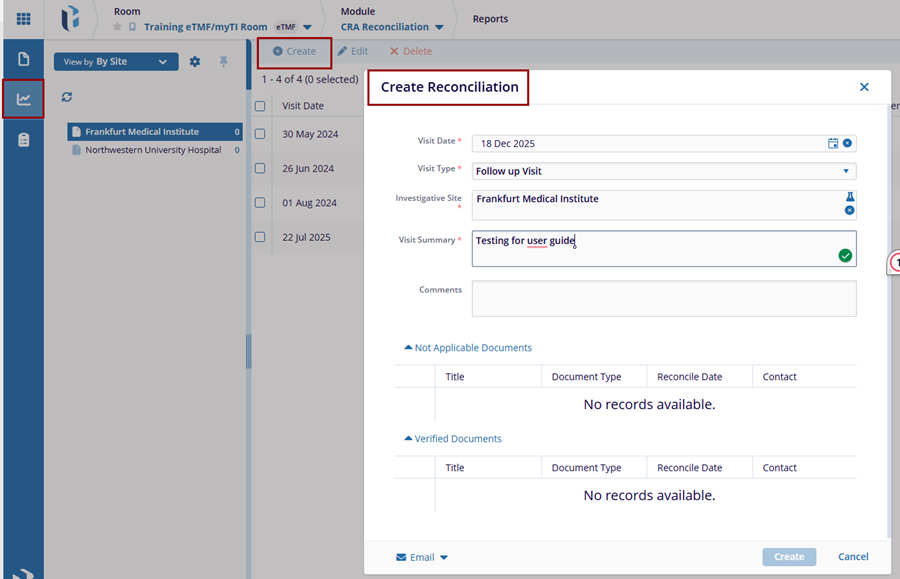Open the Visit Date calendar picker icon

[832, 143]
